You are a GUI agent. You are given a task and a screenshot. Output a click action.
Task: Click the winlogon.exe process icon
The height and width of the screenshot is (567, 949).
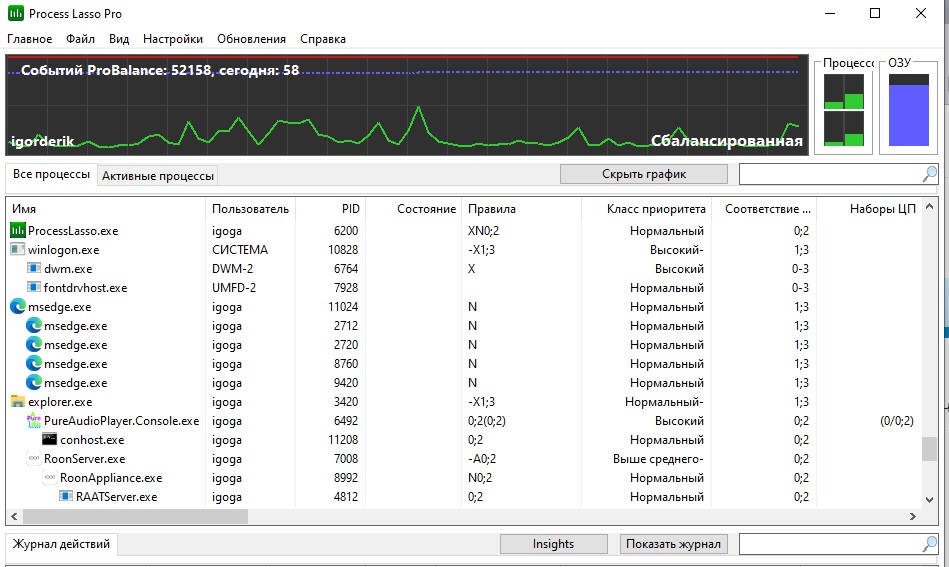pyautogui.click(x=18, y=249)
